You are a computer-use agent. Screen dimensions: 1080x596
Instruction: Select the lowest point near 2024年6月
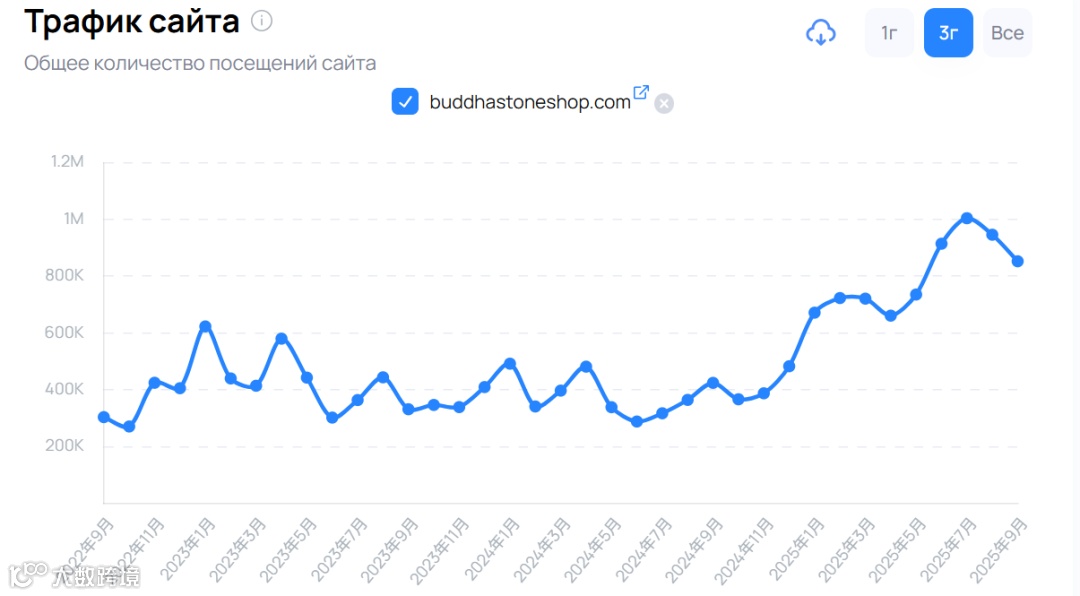coord(637,422)
